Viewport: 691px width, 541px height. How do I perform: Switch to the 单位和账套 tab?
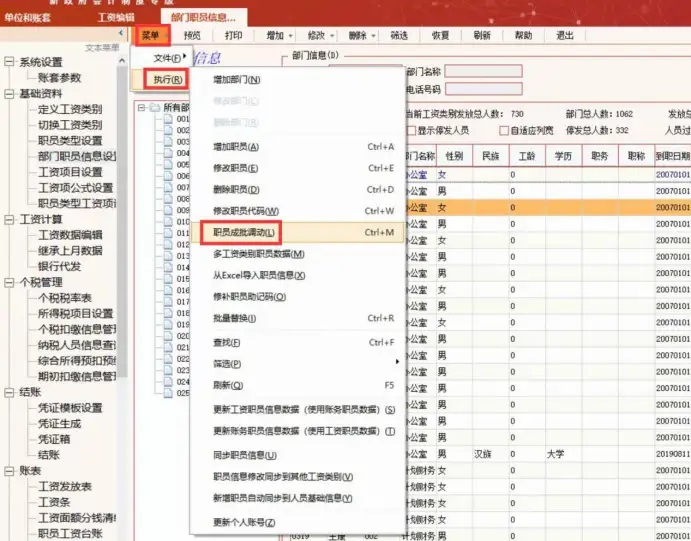pos(28,18)
